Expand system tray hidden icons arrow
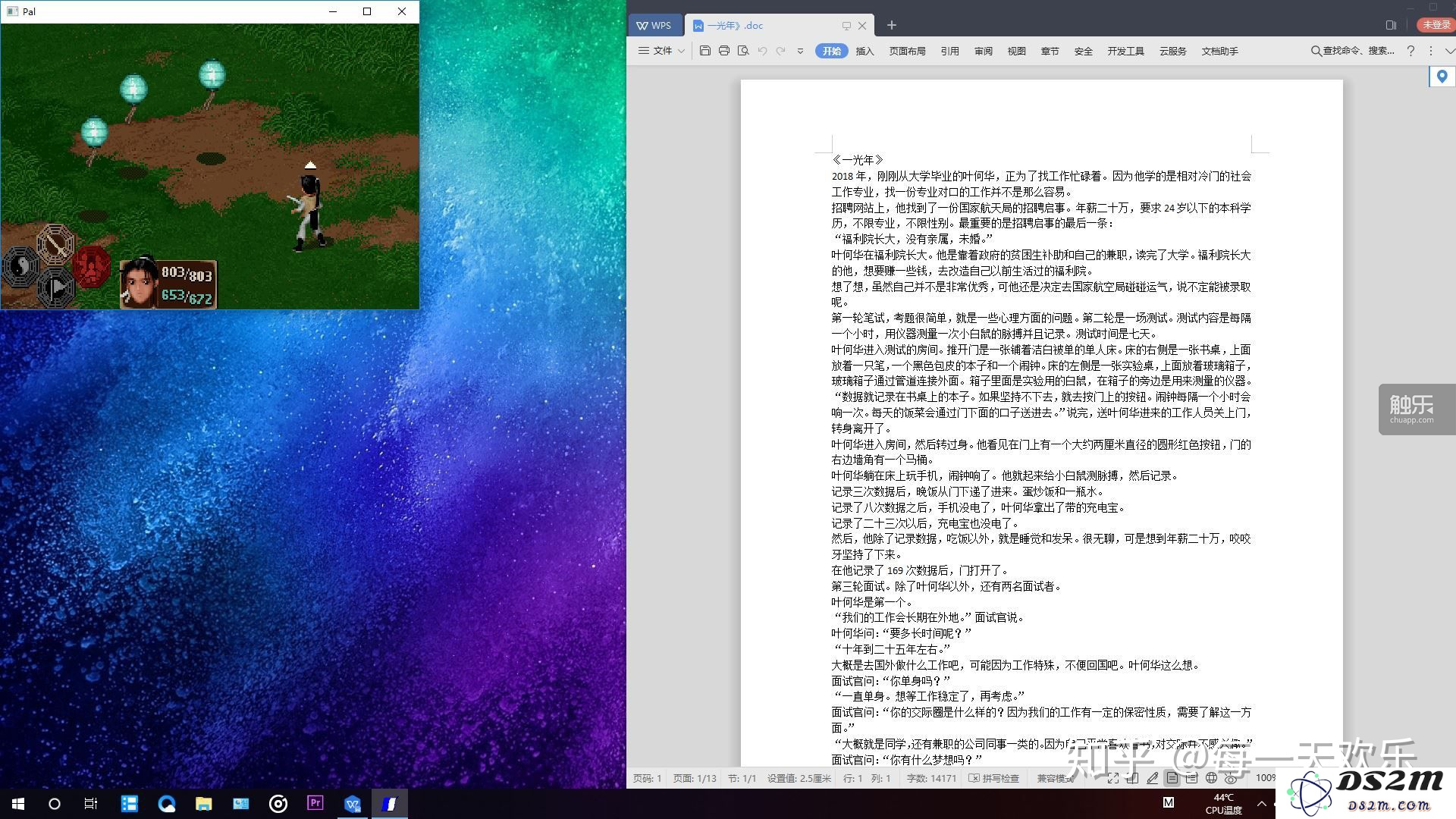Screen dimensions: 1456x819 click(1262, 804)
